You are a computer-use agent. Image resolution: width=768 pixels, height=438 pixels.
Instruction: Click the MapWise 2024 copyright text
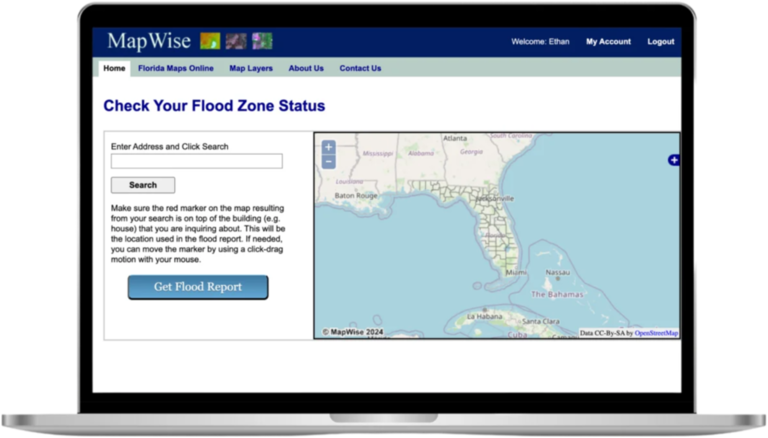coord(353,332)
